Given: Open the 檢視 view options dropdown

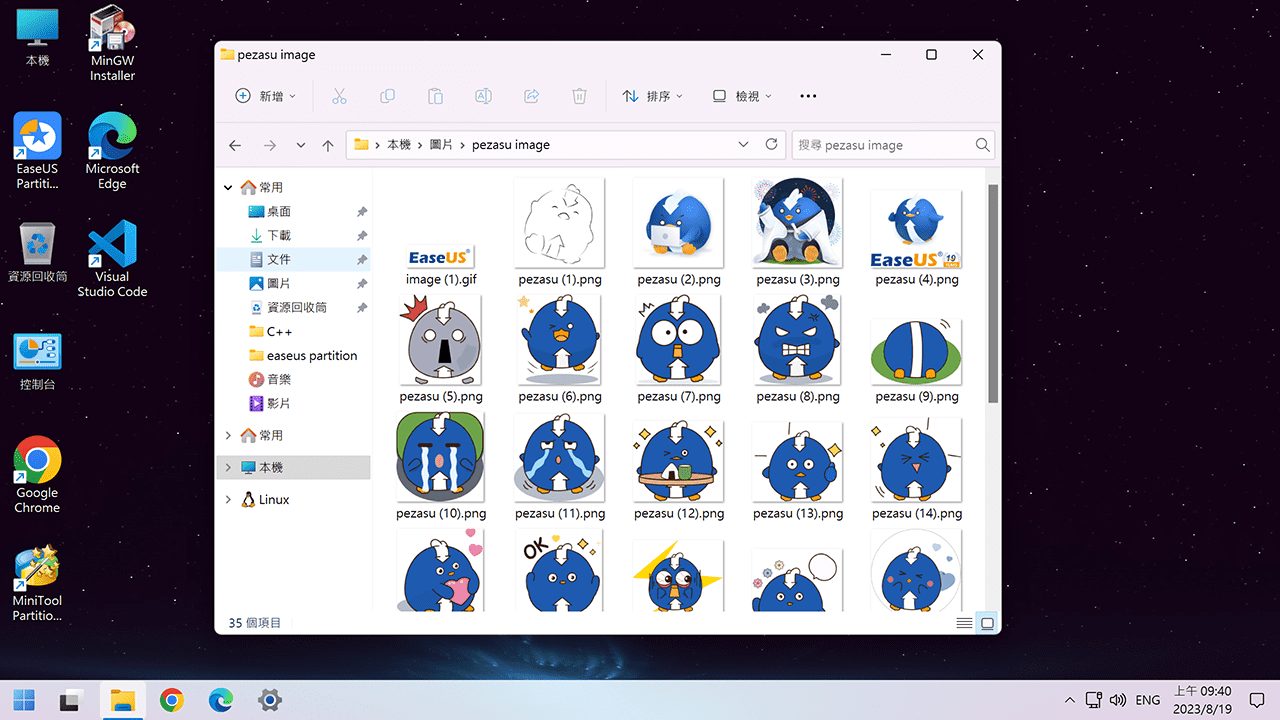Looking at the screenshot, I should tap(741, 95).
